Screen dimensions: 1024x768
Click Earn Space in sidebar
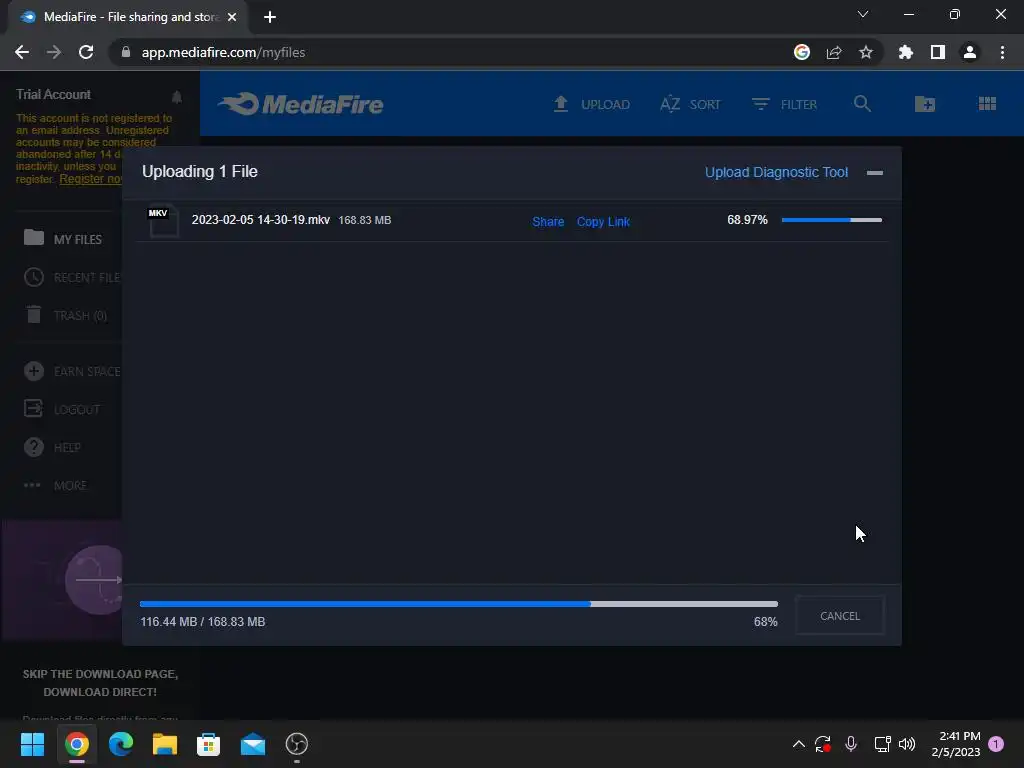tap(72, 372)
